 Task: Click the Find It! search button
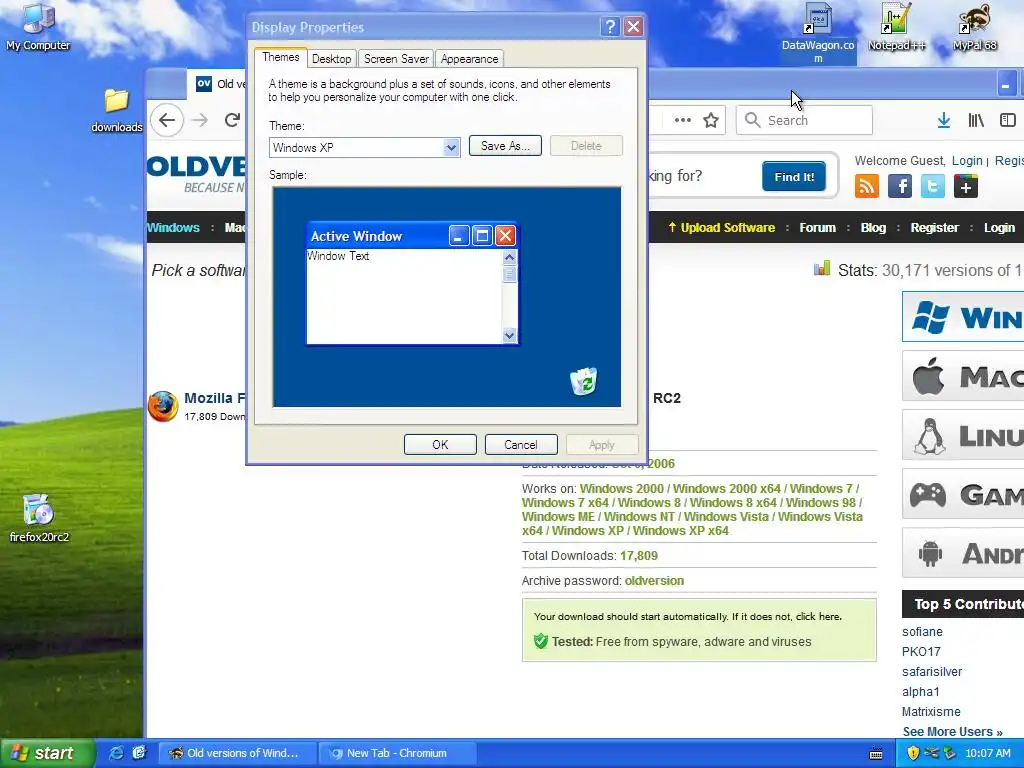(794, 177)
